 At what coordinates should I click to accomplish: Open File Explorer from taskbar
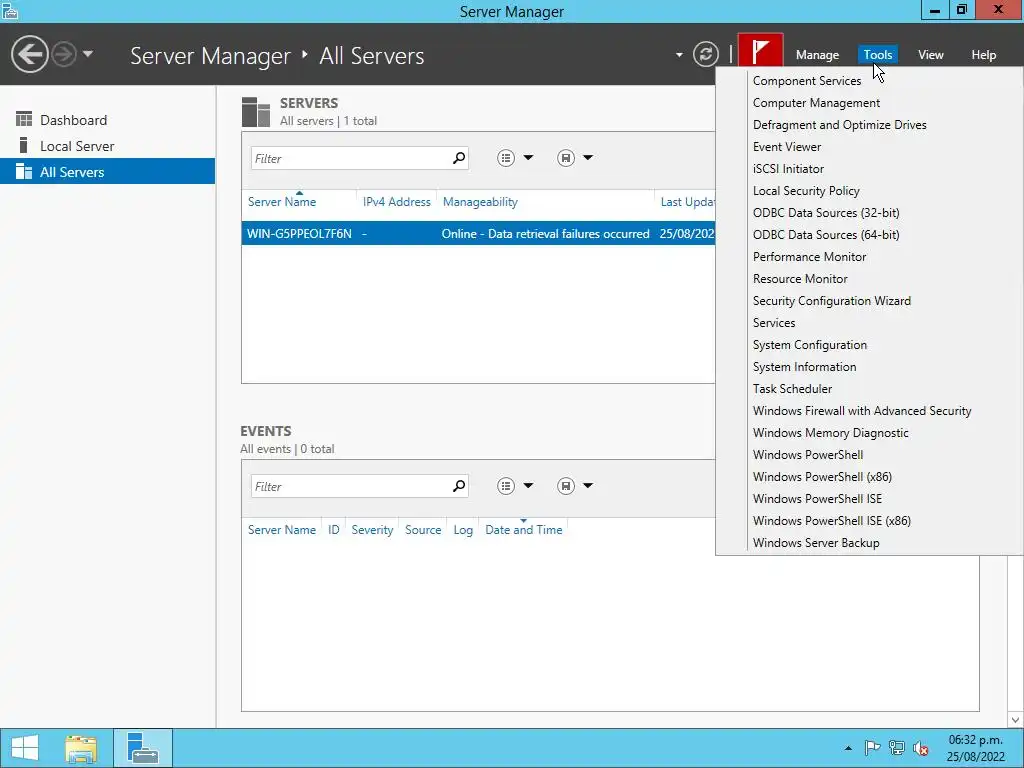click(81, 748)
